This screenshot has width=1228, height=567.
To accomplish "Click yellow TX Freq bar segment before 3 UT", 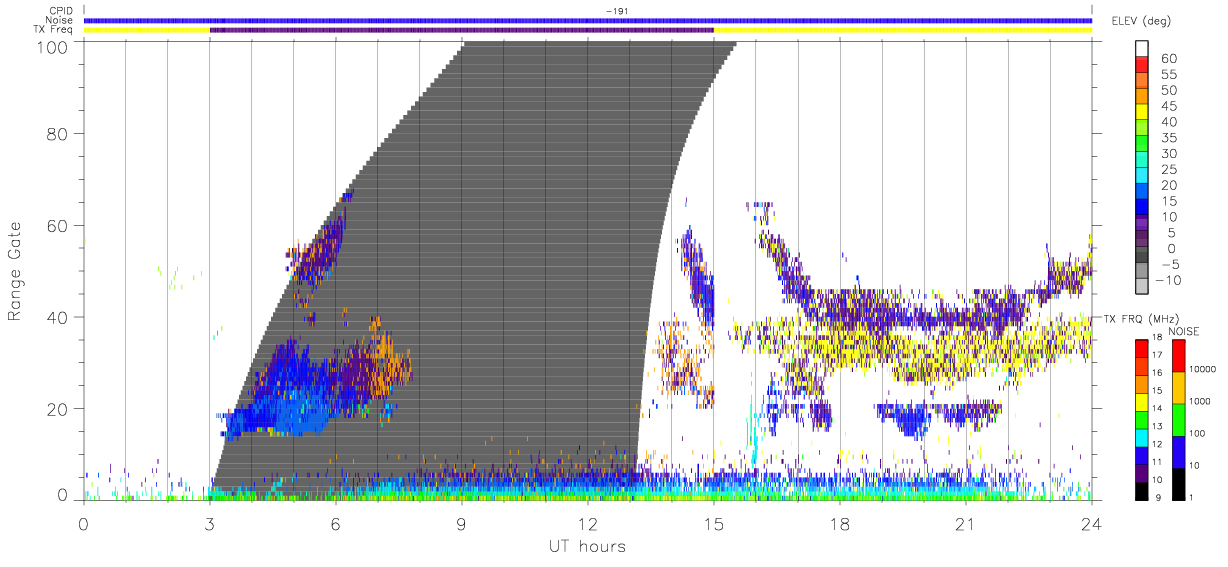I will pos(147,30).
